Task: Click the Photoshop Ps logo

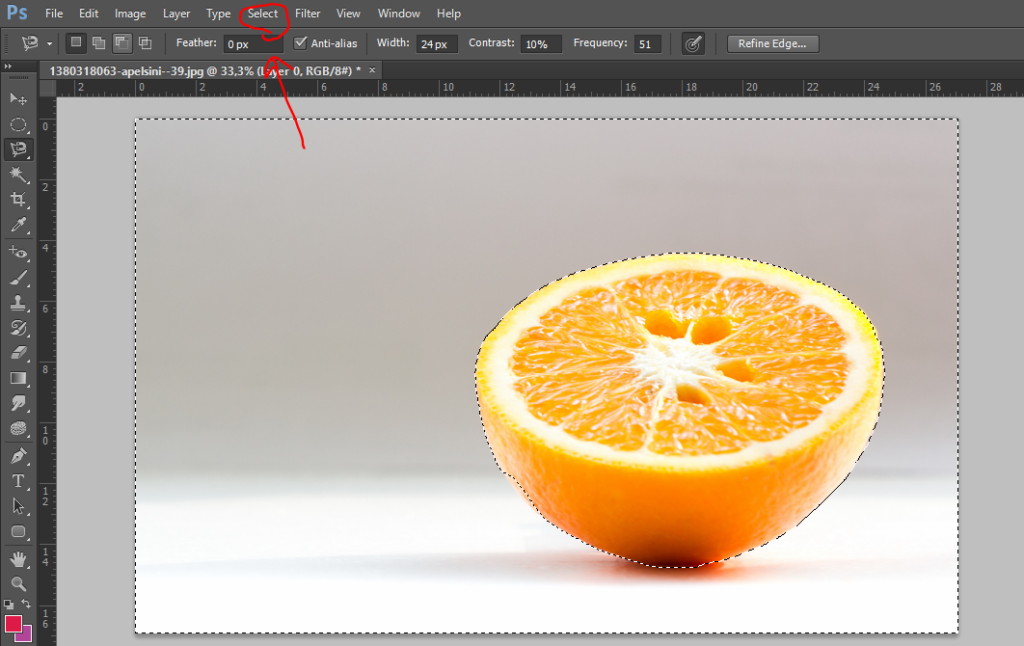Action: [17, 13]
